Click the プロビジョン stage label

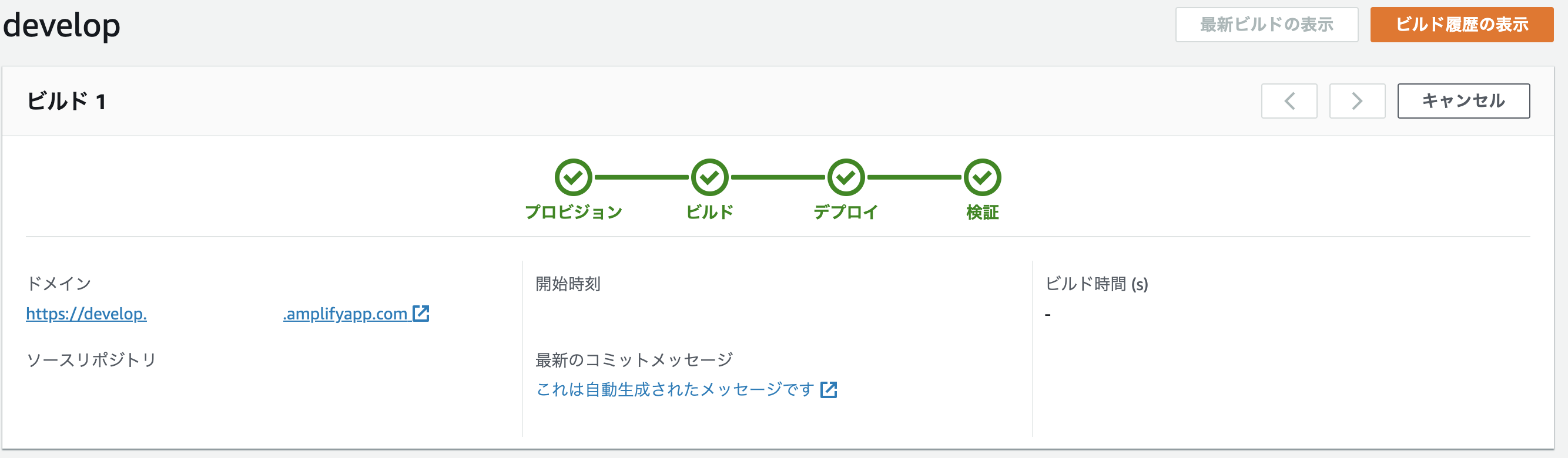click(572, 214)
